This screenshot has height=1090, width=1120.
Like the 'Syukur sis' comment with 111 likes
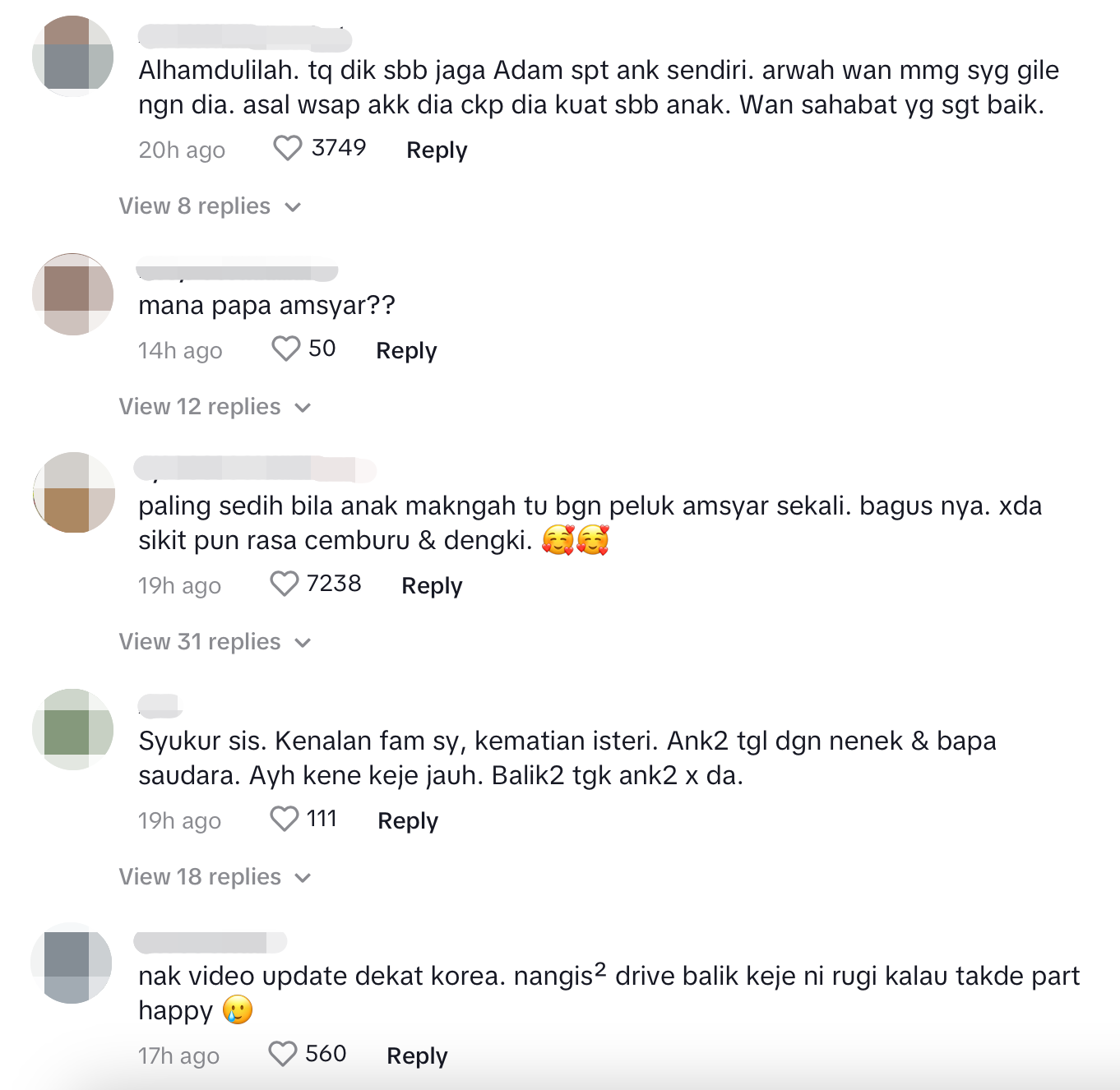284,819
